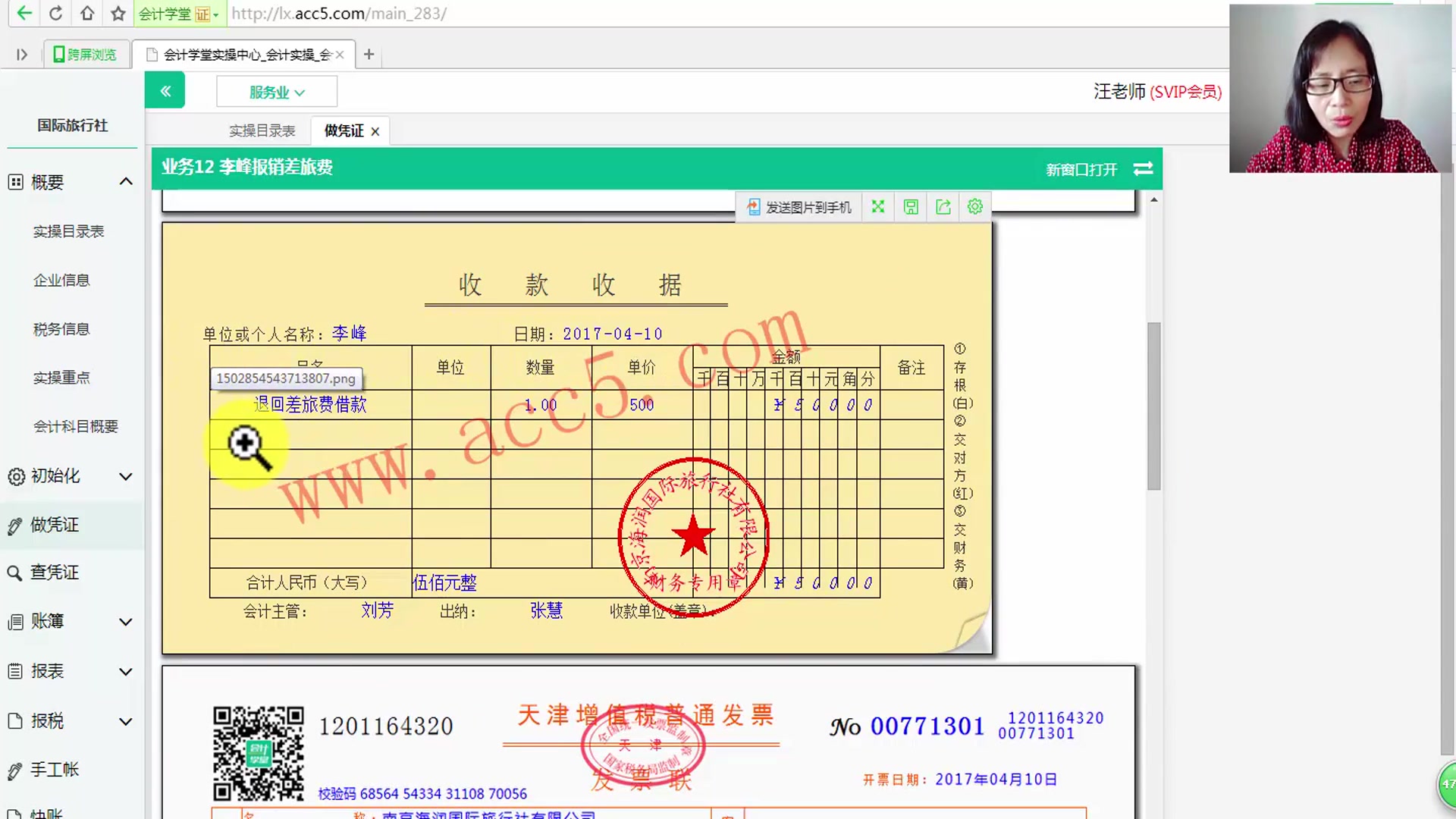Select the 做凭证 tab
The width and height of the screenshot is (1456, 819).
343,130
